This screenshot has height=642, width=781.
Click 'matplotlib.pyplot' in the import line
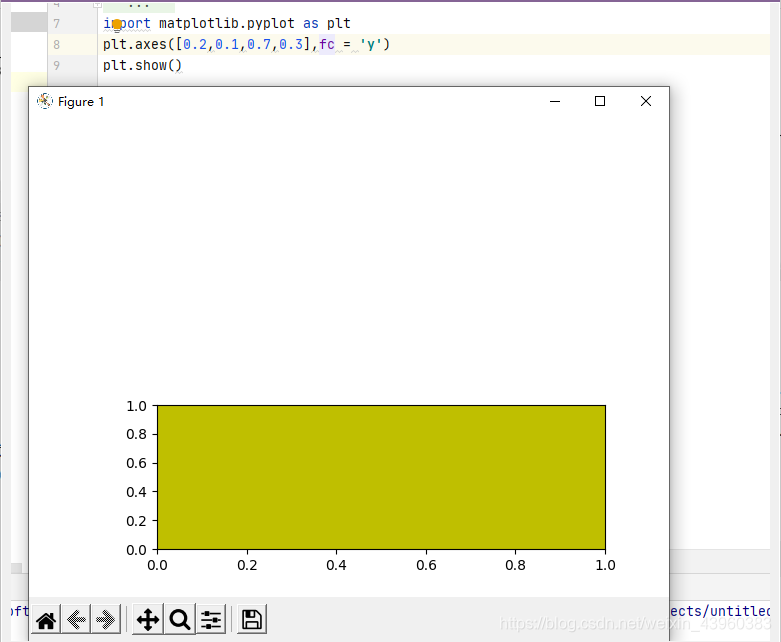pos(227,23)
